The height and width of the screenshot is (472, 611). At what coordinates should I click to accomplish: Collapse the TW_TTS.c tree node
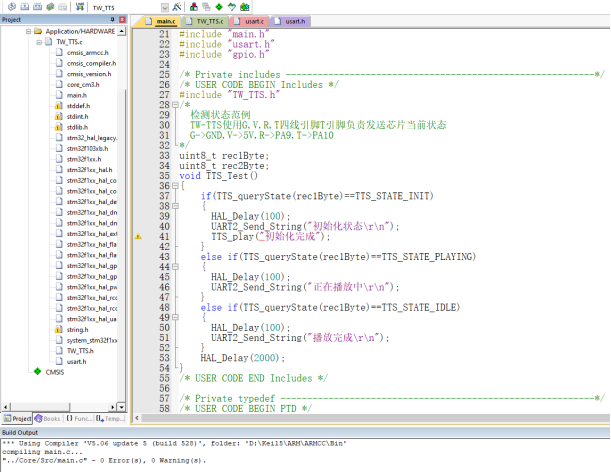pyautogui.click(x=38, y=43)
